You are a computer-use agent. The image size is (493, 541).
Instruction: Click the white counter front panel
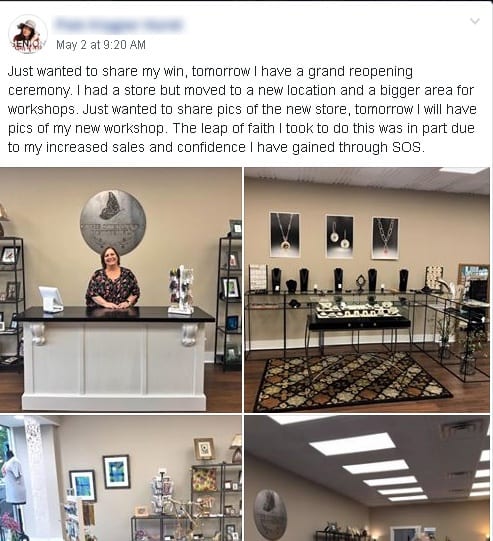click(x=114, y=364)
